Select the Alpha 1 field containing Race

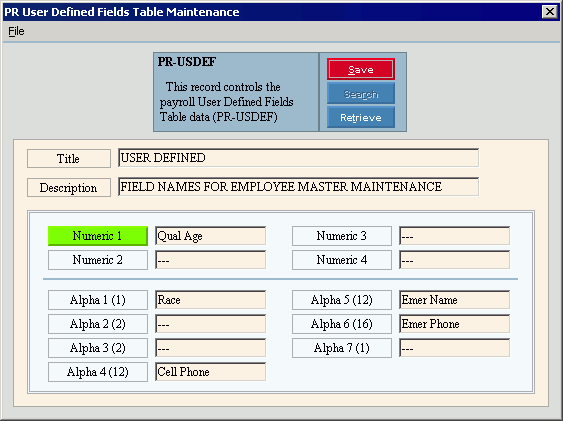[x=210, y=300]
